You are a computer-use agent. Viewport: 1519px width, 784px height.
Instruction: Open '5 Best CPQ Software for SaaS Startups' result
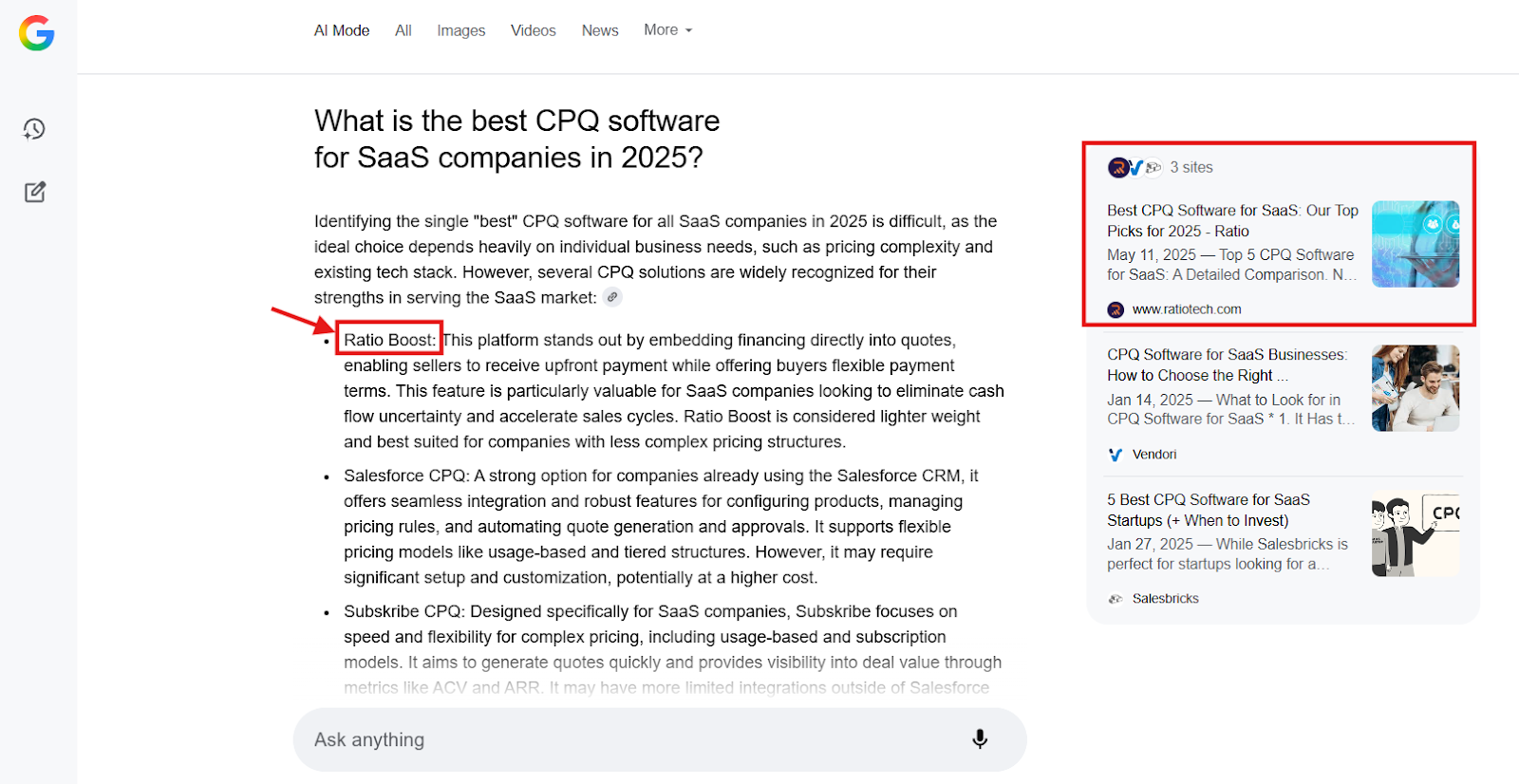(1209, 510)
